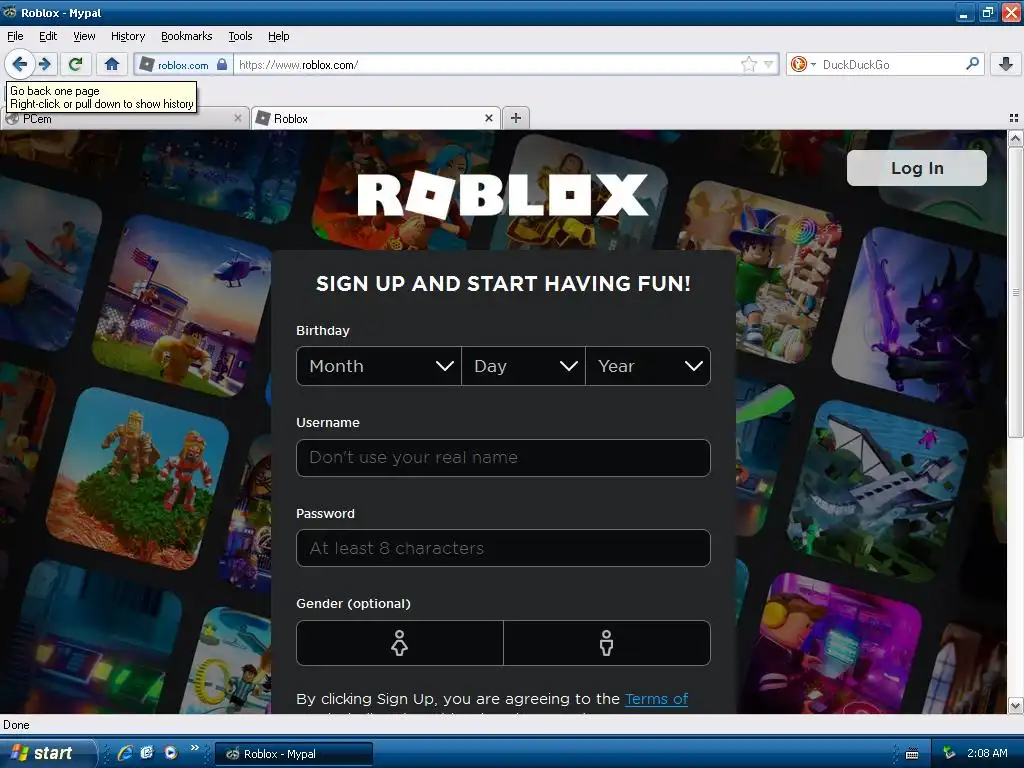Go back one page with back arrow
This screenshot has height=768, width=1024.
point(20,64)
